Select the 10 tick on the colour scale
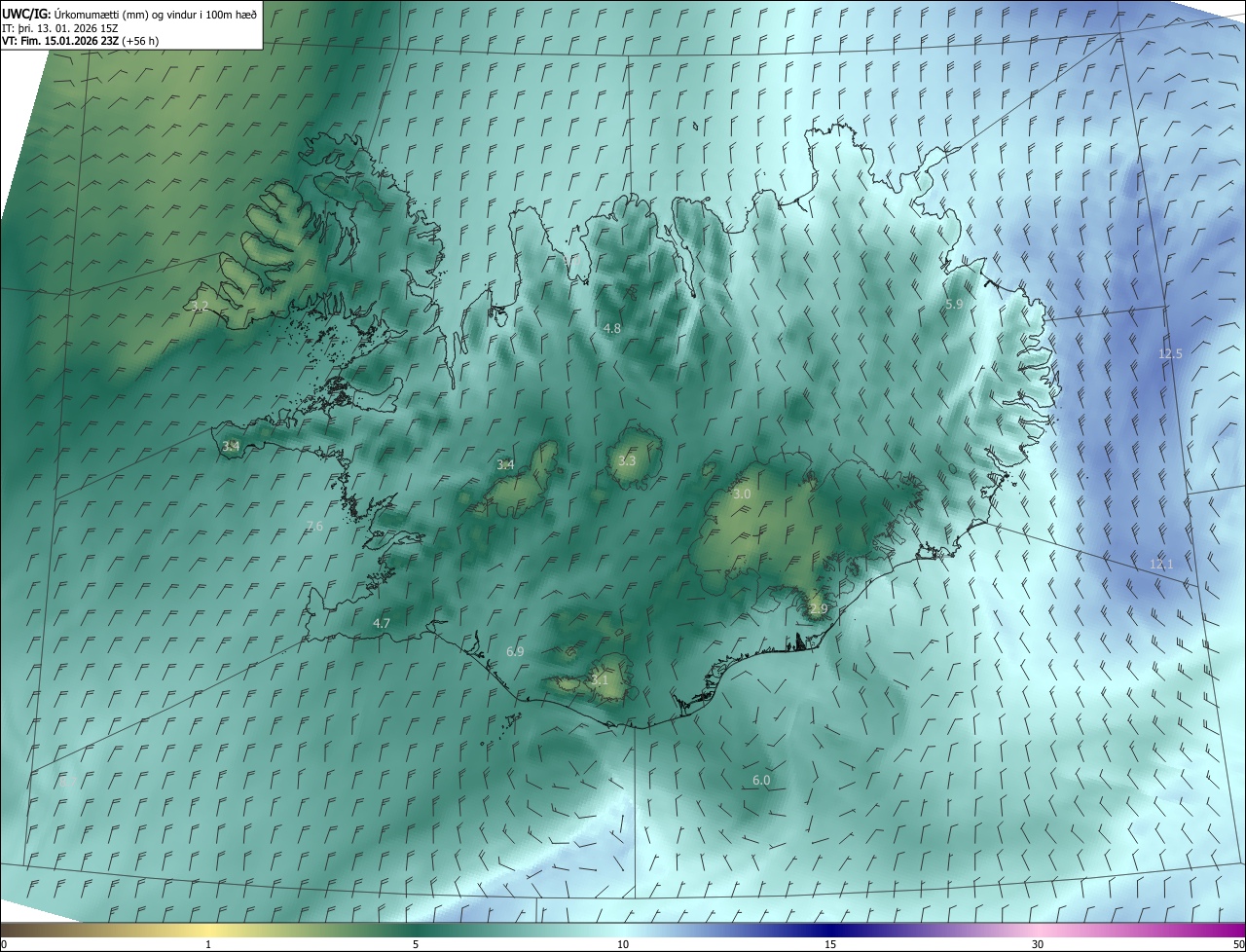The height and width of the screenshot is (952, 1246). [623, 945]
